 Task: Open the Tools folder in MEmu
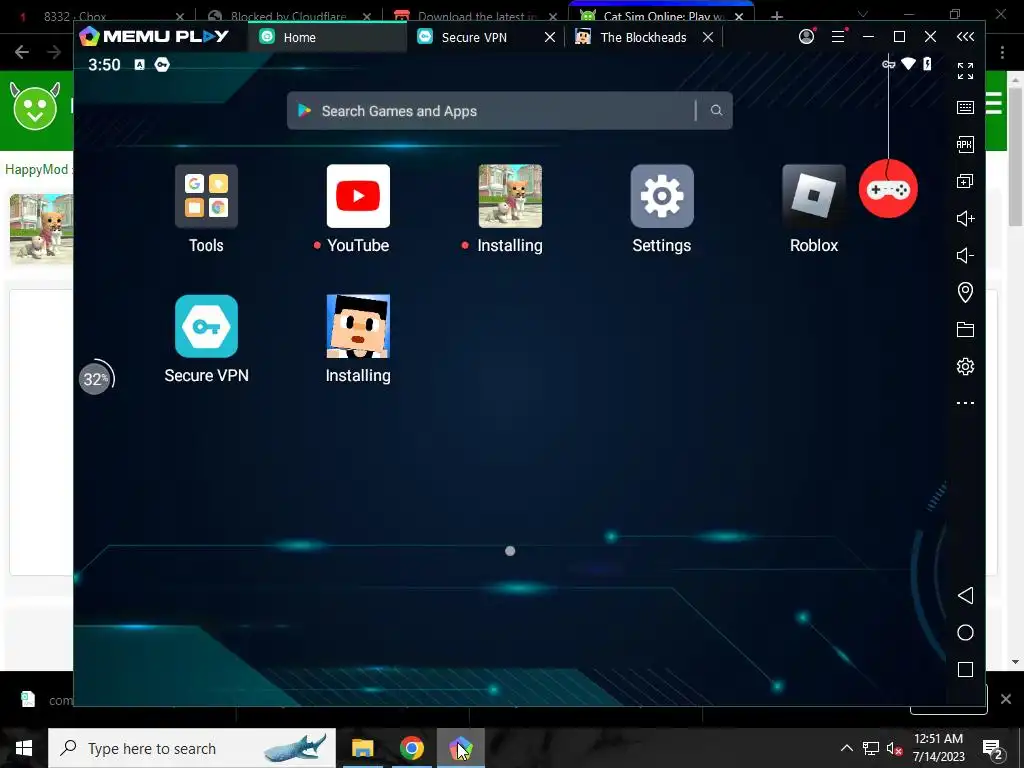206,196
